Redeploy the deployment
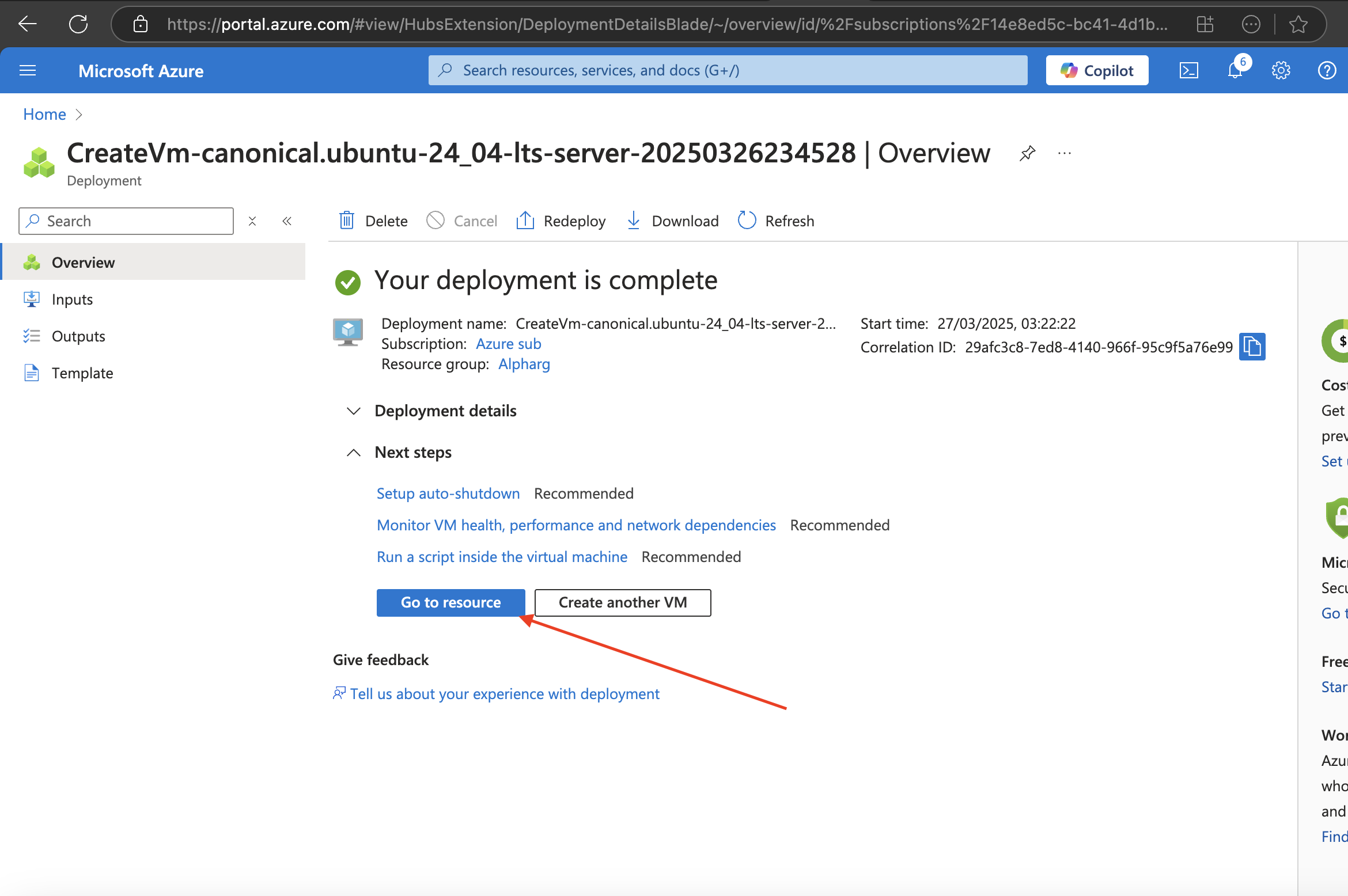 tap(561, 221)
